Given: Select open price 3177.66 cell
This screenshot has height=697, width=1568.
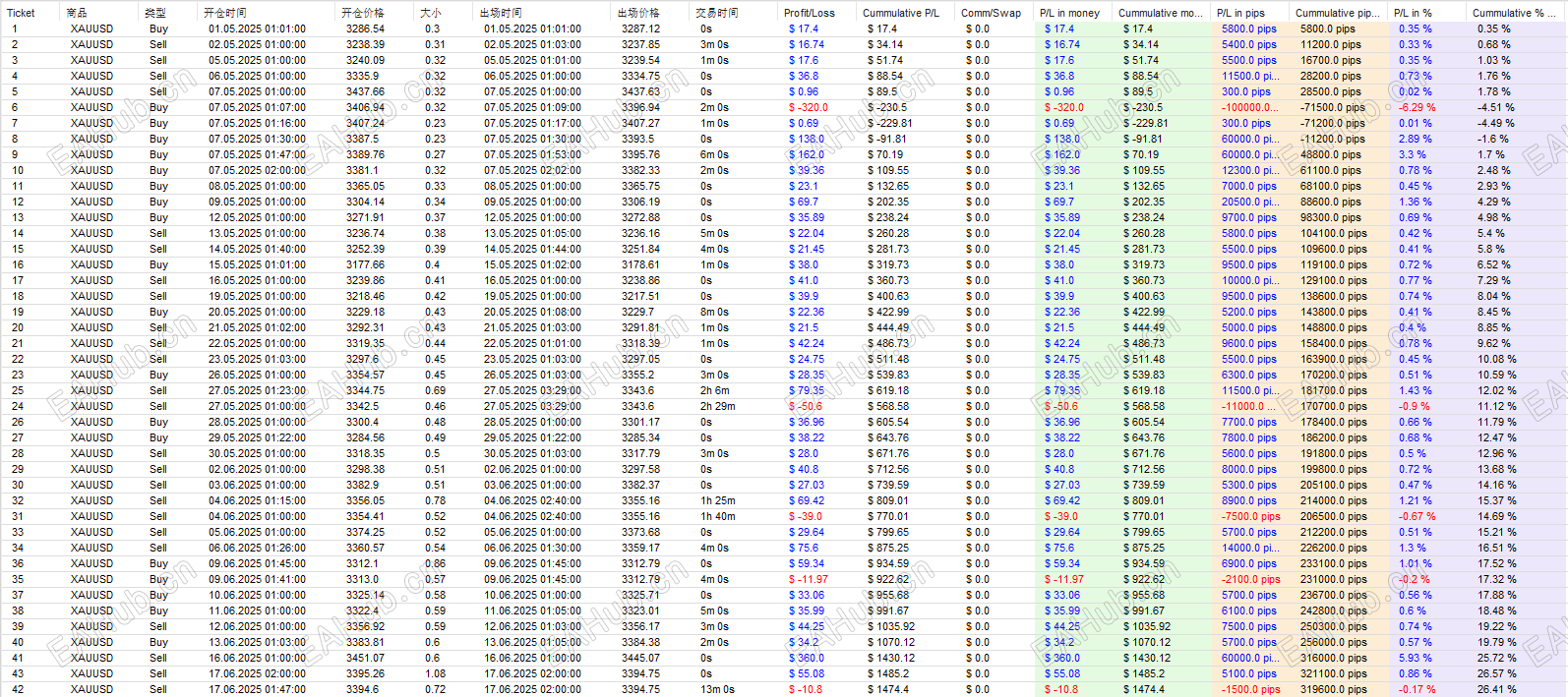Looking at the screenshot, I should coord(366,264).
